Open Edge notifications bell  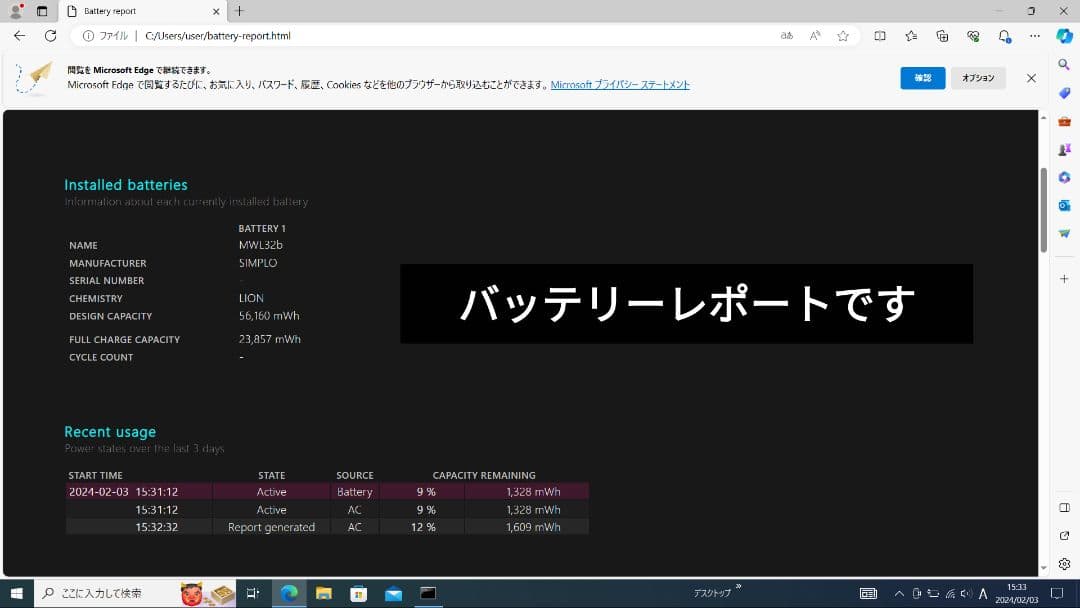tap(1003, 35)
